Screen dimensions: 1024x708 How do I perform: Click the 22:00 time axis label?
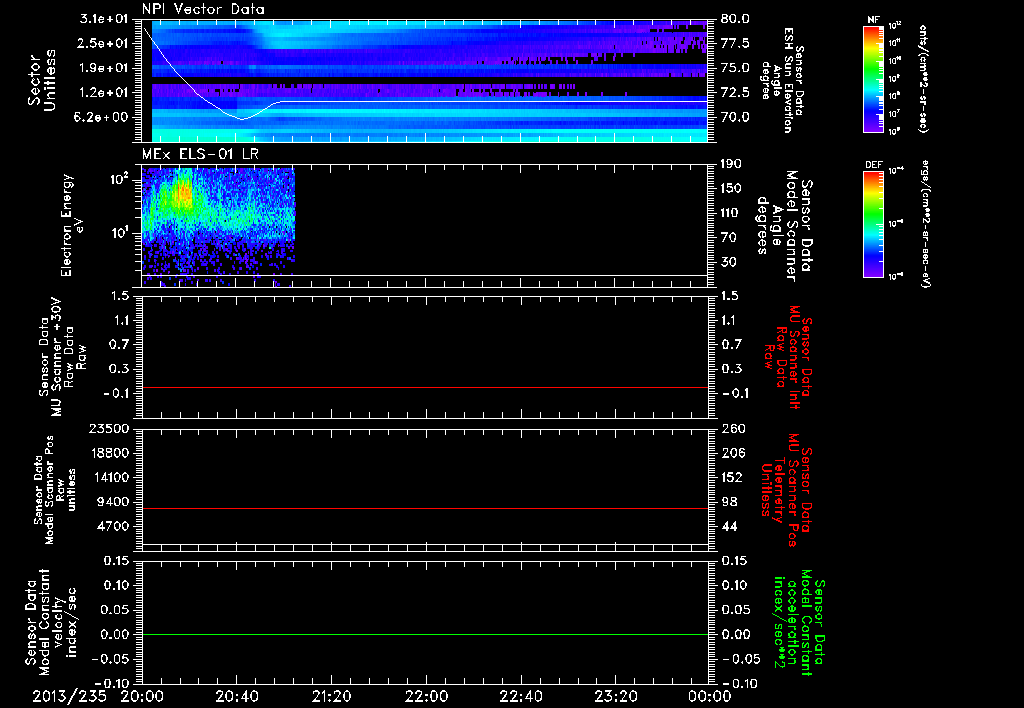(x=427, y=695)
